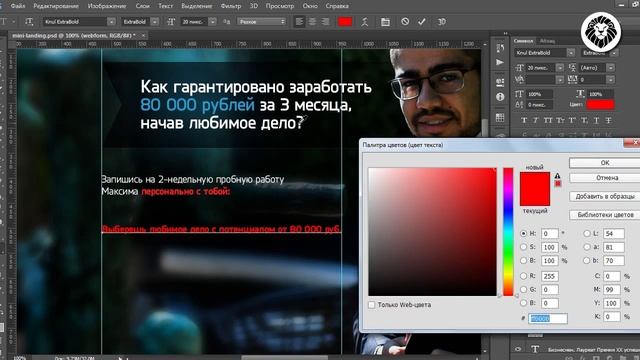Select the R red radio button
The image size is (640, 360).
[523, 276]
